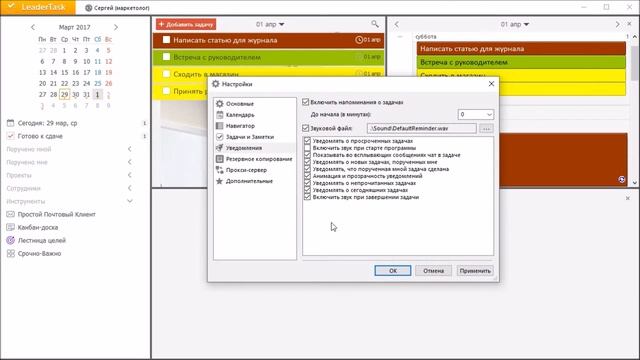Toggle Включить звук при завершении задачи
Image resolution: width=640 pixels, height=360 pixels.
[307, 197]
